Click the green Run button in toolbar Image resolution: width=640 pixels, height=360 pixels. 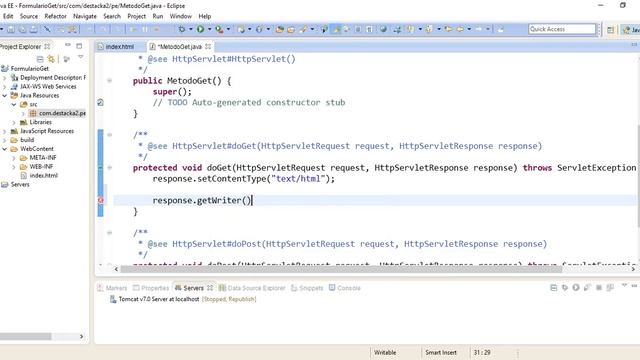point(200,29)
